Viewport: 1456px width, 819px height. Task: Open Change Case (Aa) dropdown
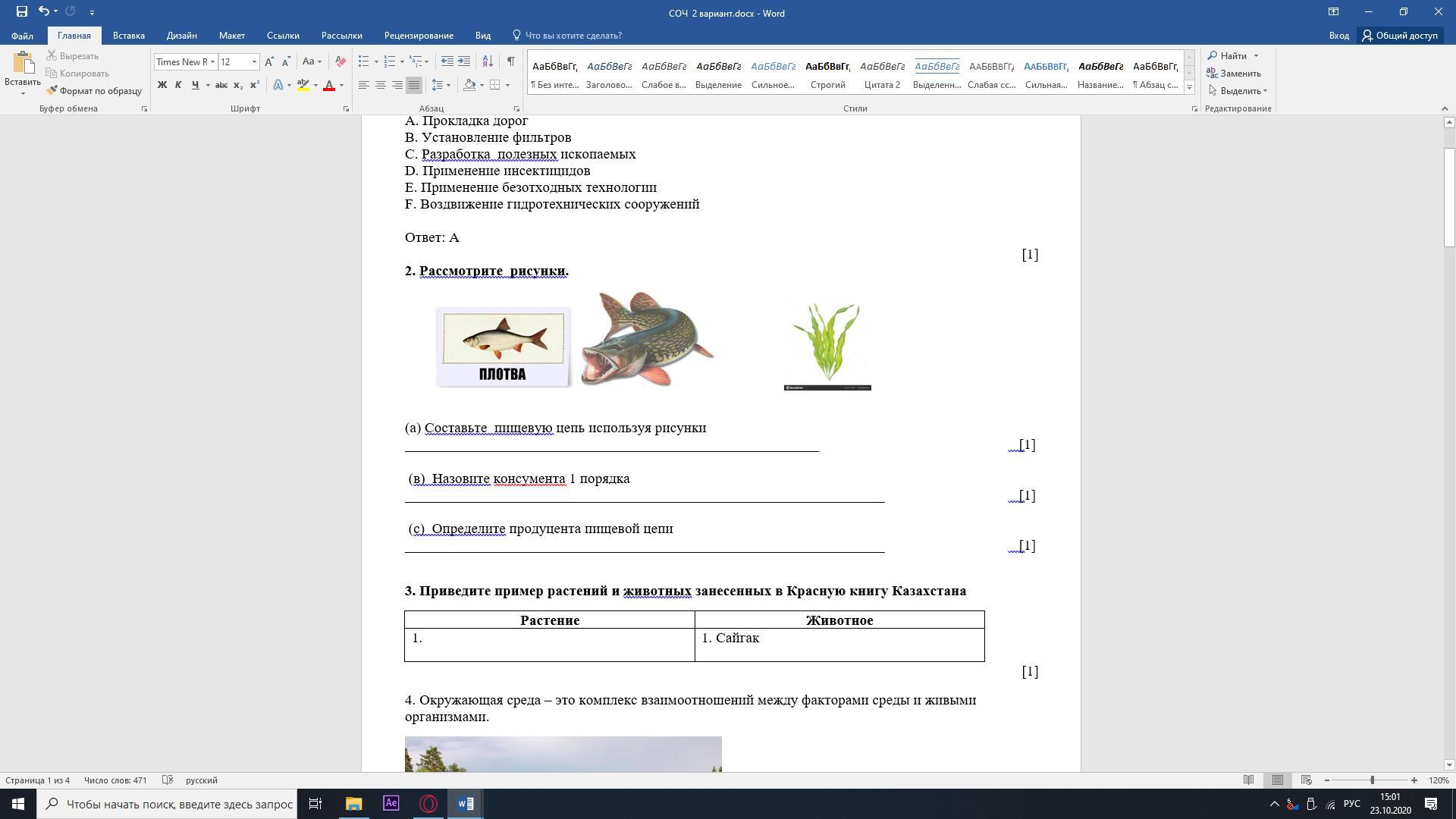click(312, 62)
